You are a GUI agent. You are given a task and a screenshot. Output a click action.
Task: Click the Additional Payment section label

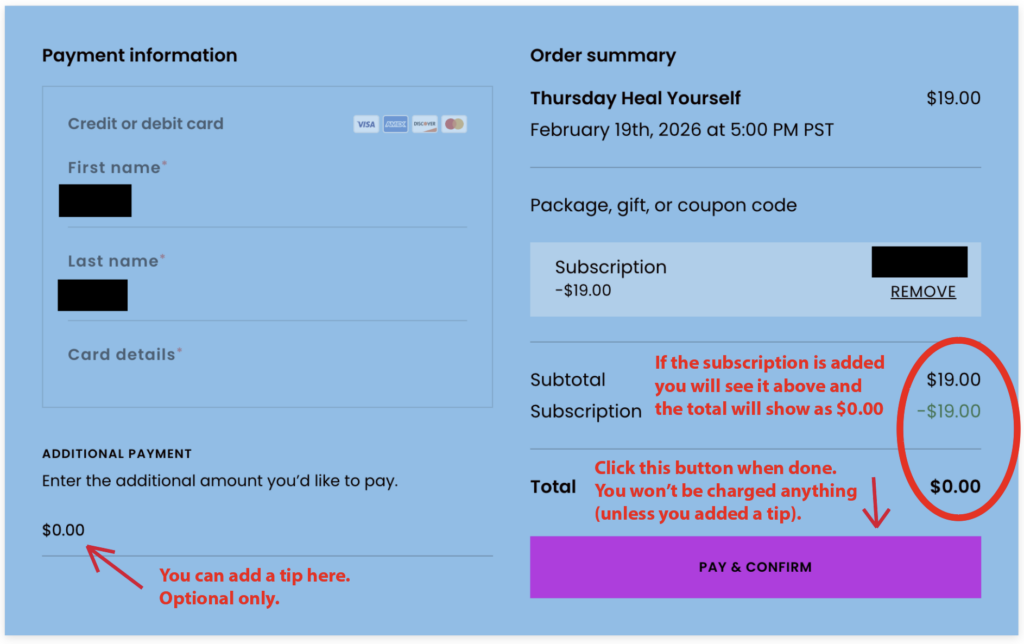(117, 454)
